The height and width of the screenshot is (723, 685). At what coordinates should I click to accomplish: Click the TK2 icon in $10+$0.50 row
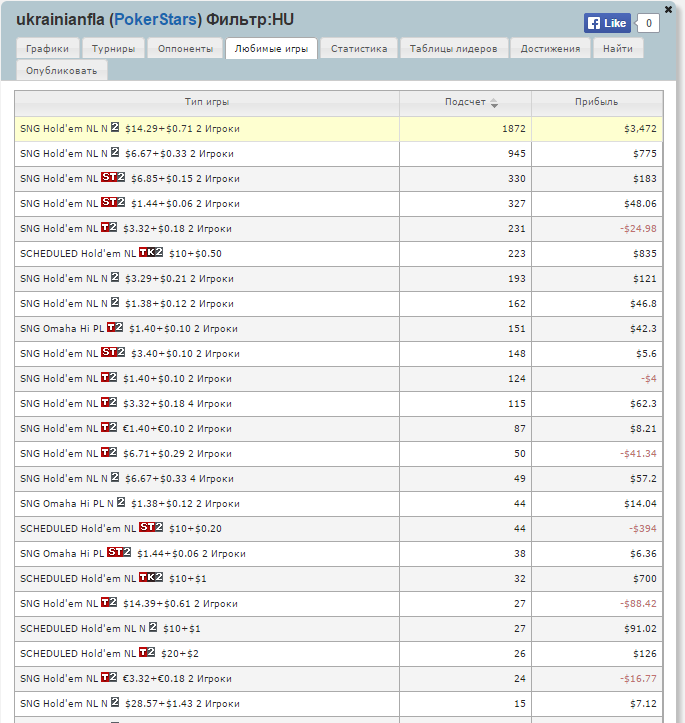(x=151, y=252)
